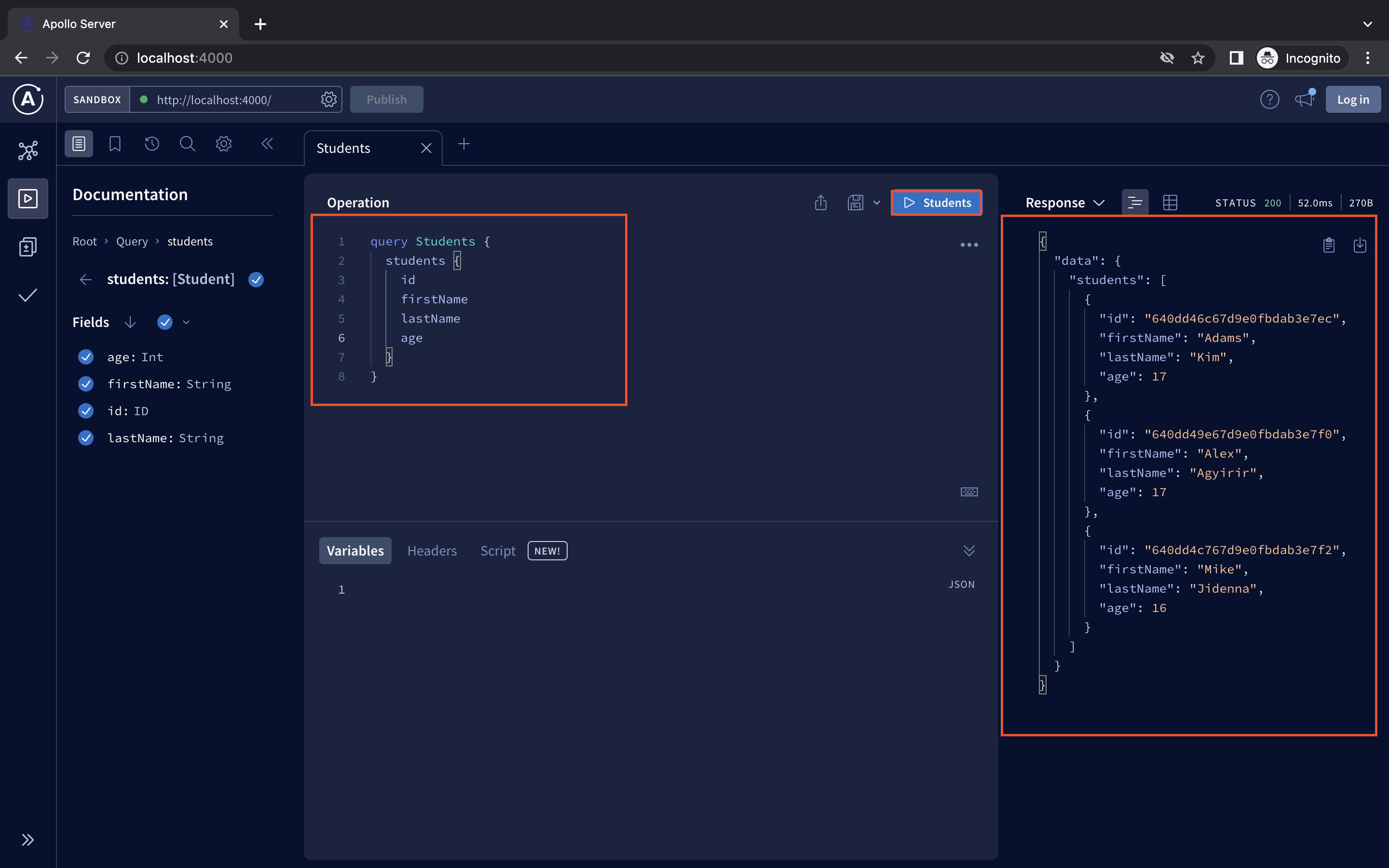
Task: Open the Fields selection options chevron
Action: [x=186, y=322]
